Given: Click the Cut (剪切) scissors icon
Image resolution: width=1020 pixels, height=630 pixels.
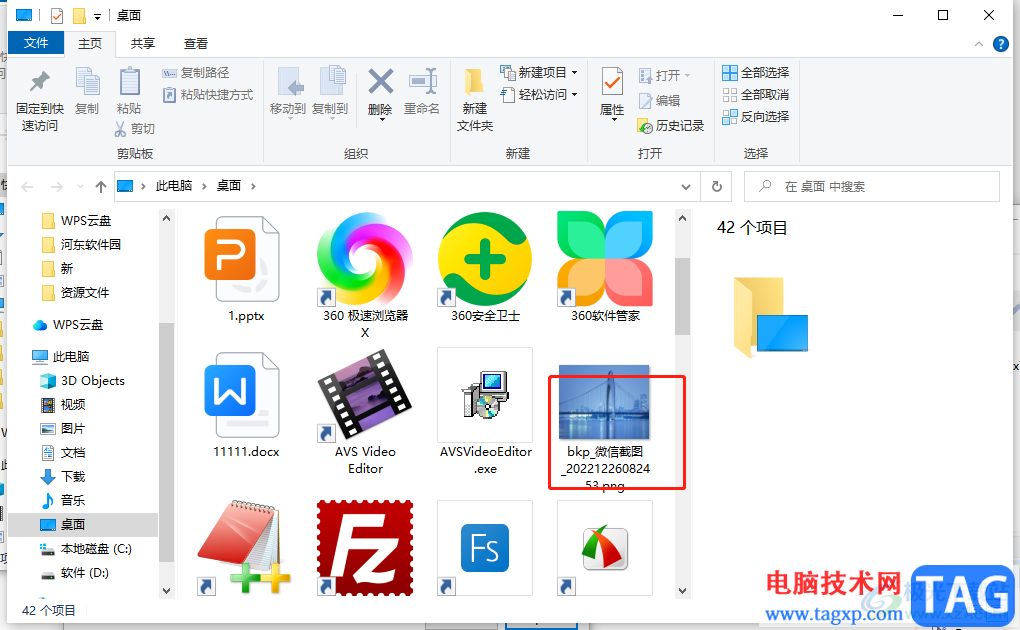Looking at the screenshot, I should coord(120,129).
